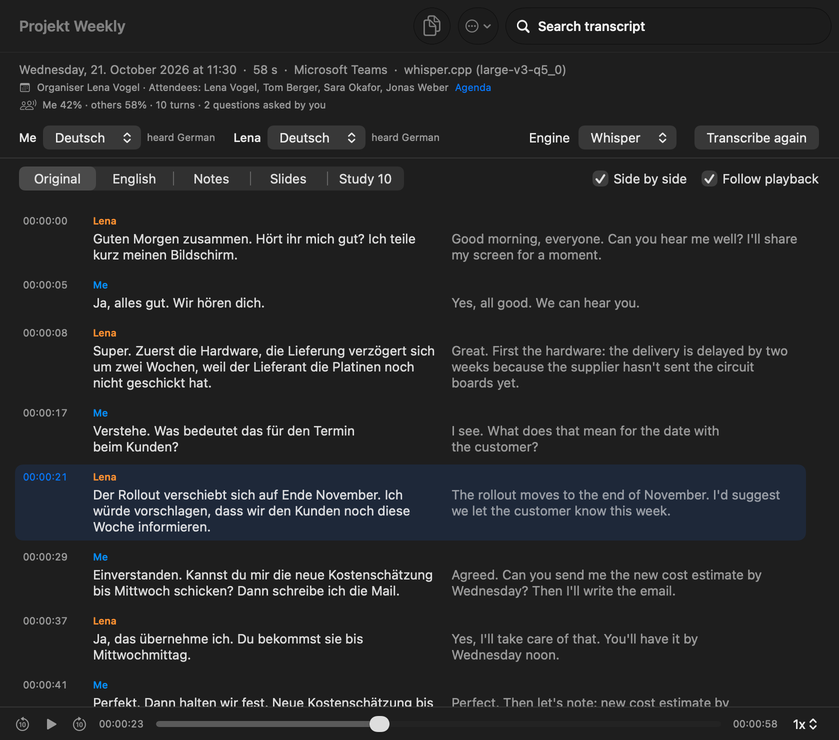Click the German text starting "Der Rollout verschiebt"

point(251,511)
